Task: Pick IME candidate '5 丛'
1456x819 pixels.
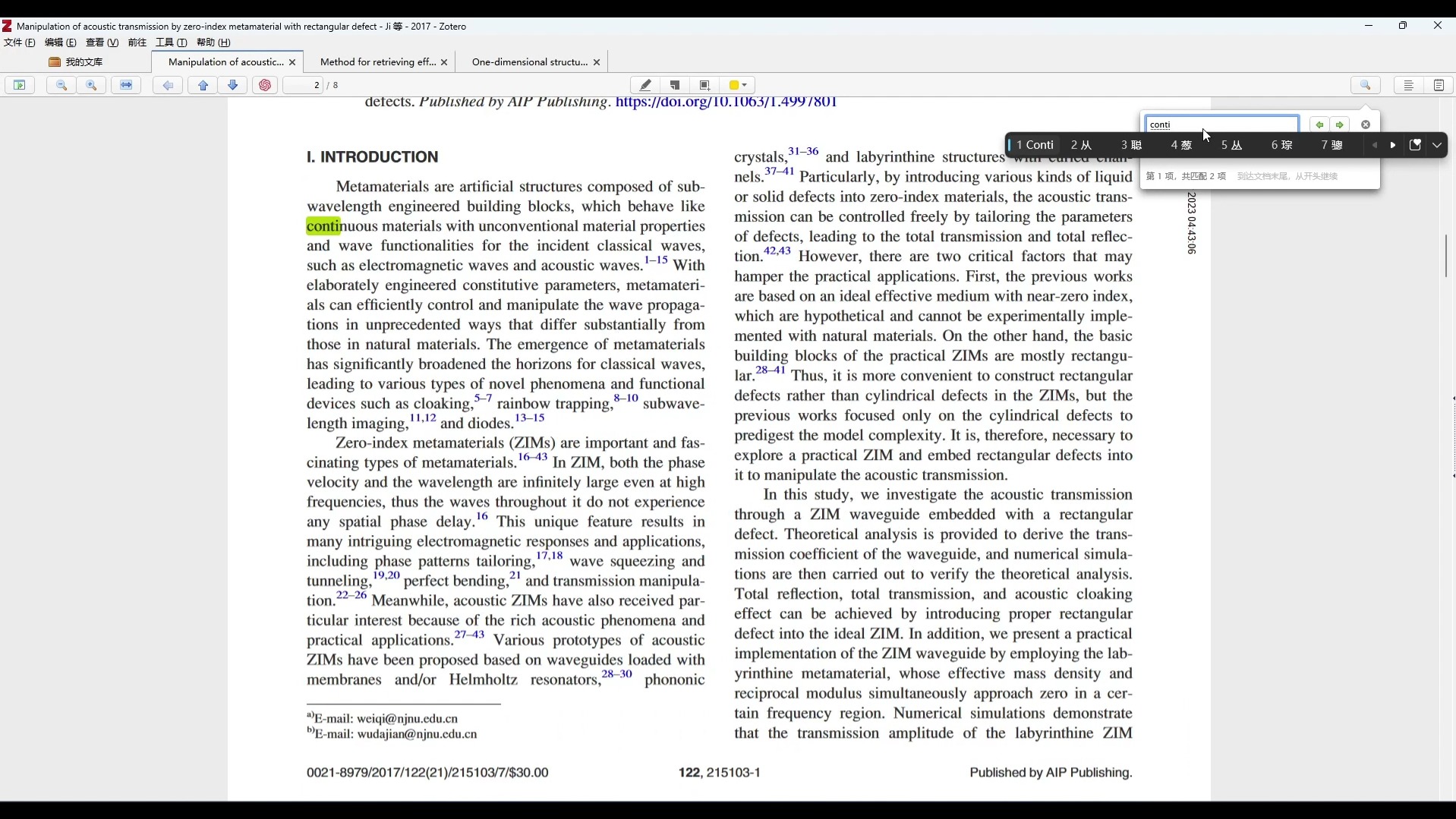Action: pos(1231,145)
